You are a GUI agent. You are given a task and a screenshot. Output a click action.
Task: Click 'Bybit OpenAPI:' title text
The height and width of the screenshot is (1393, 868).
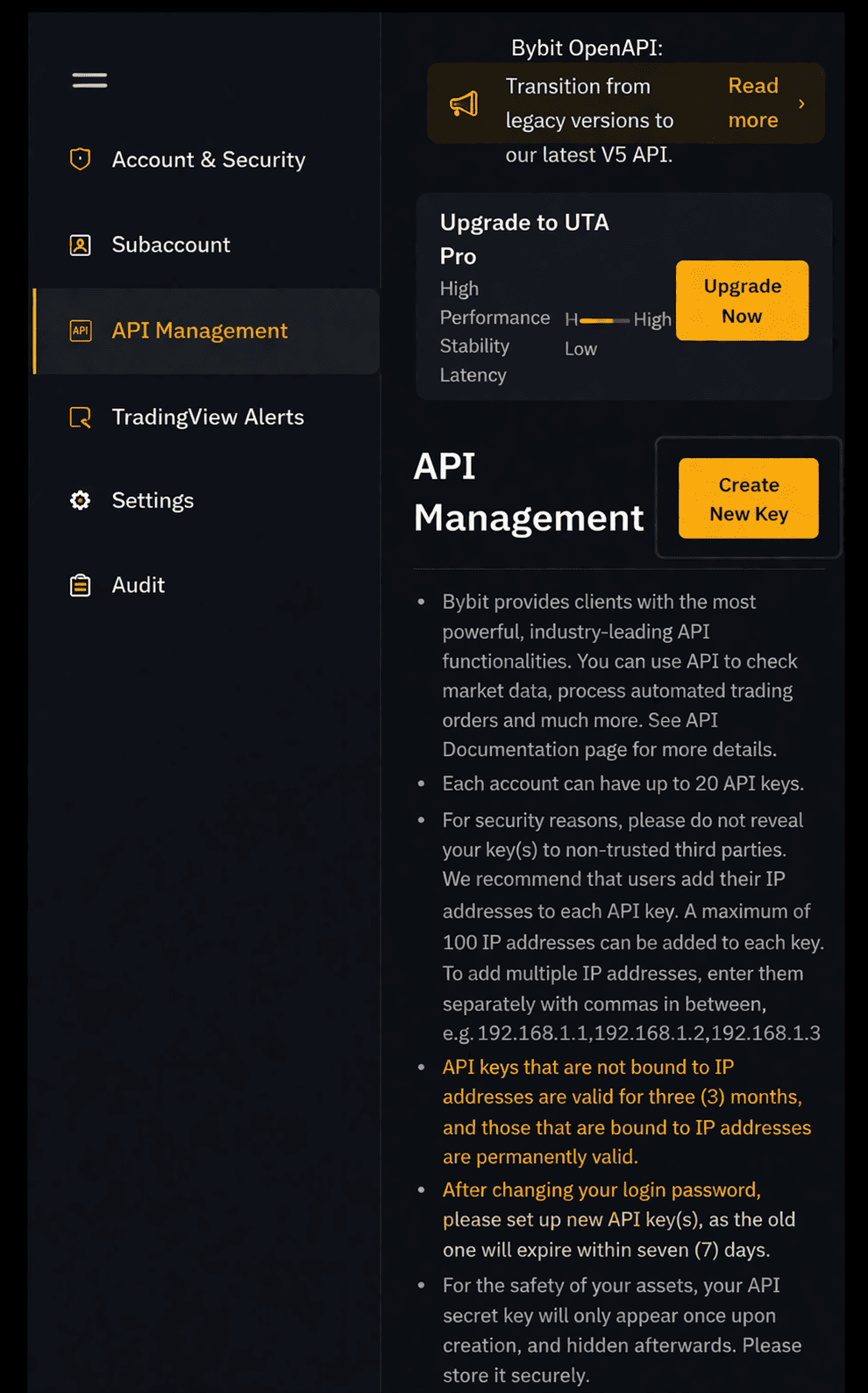coord(587,47)
